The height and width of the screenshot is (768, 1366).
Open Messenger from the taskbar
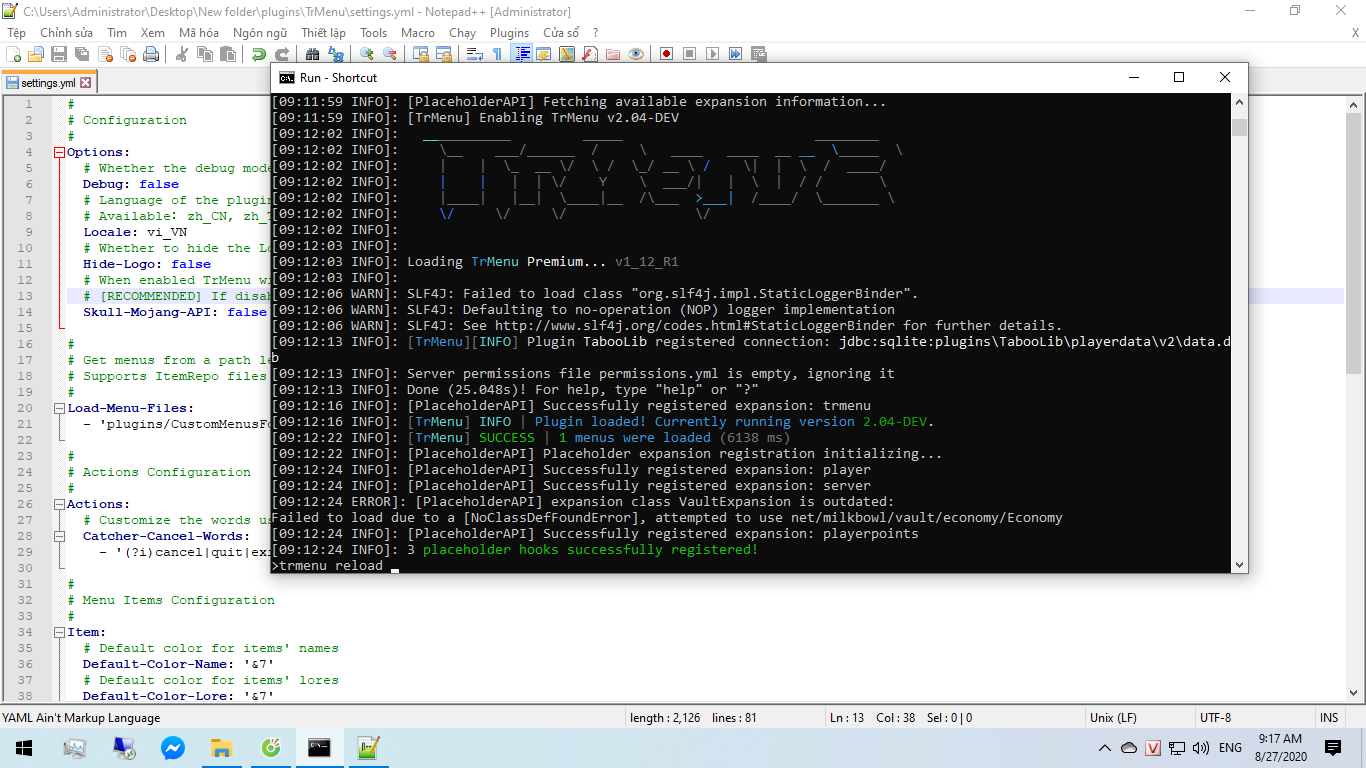[x=172, y=747]
